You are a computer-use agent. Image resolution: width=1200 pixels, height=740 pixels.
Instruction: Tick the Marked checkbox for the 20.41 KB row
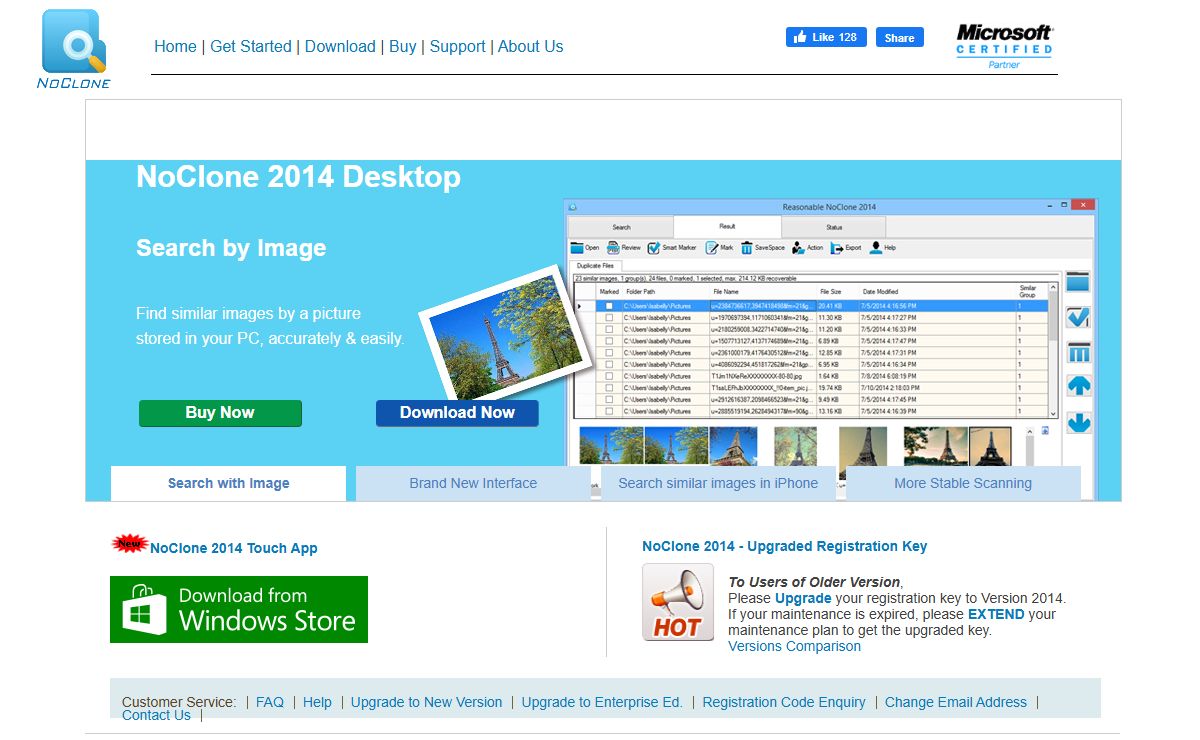coord(608,305)
